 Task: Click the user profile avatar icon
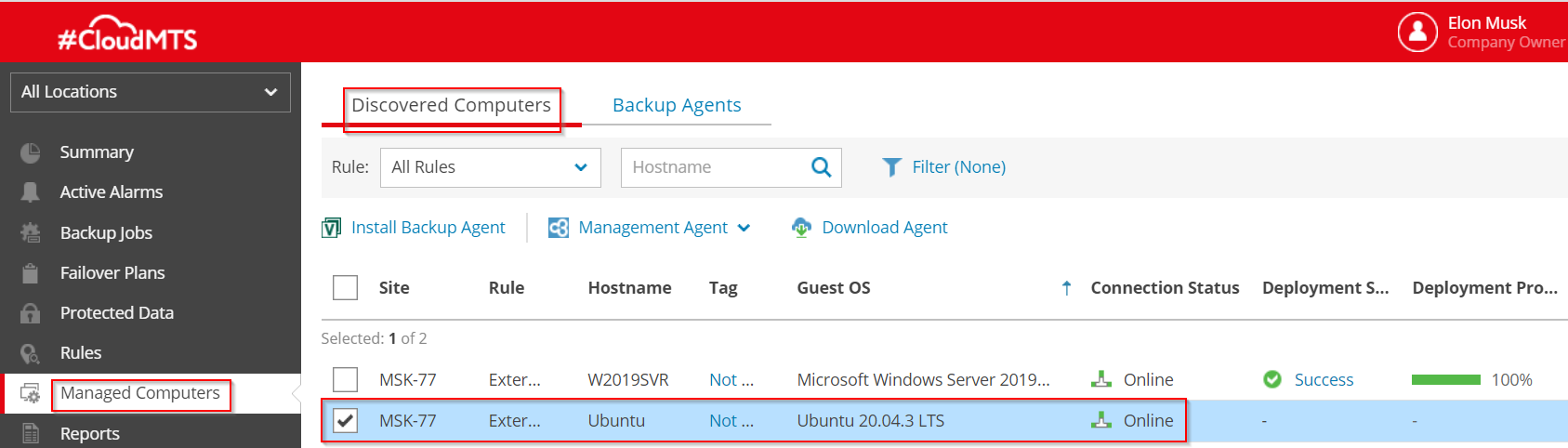tap(1417, 33)
